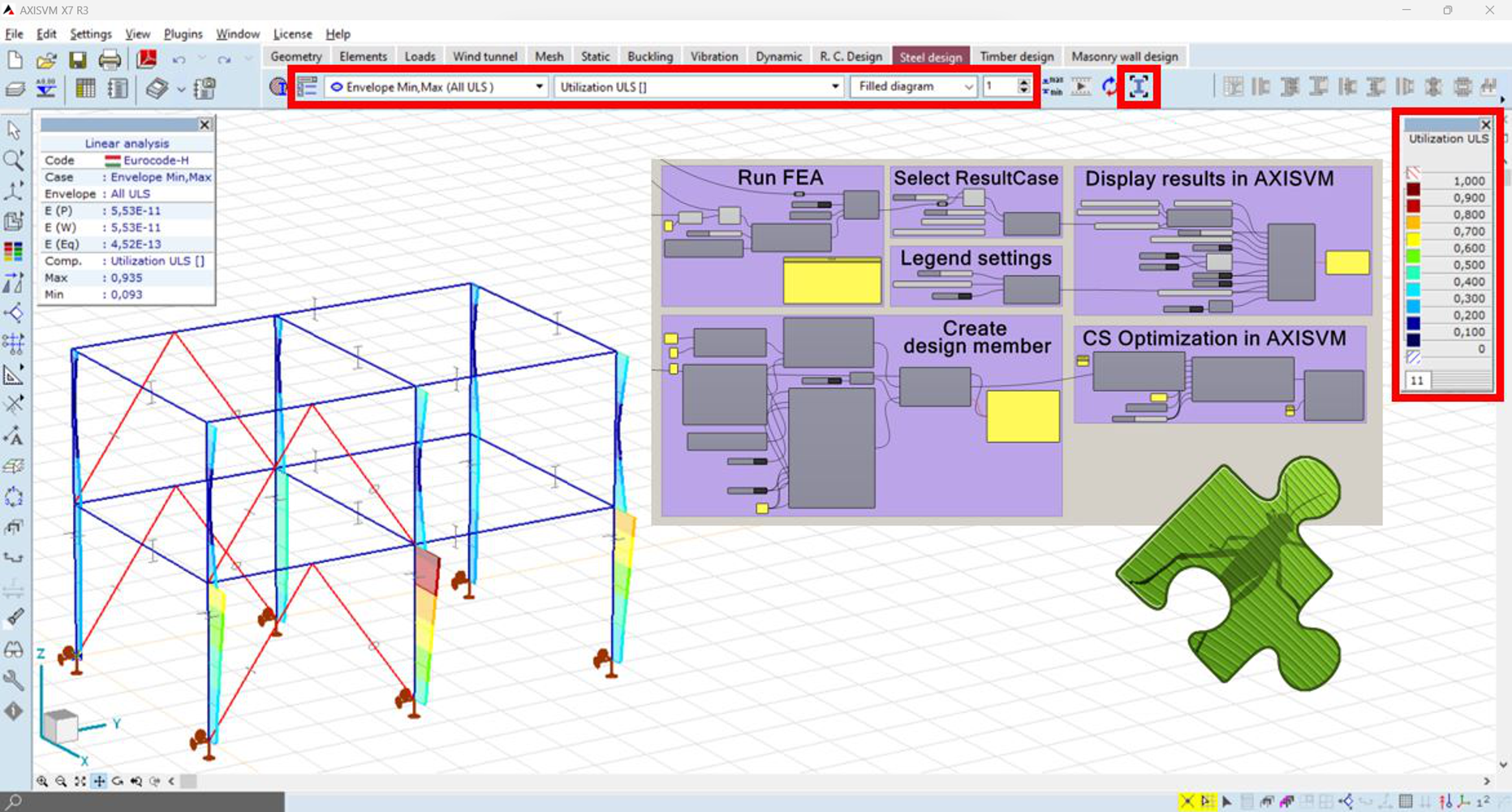Click the refresh arrows icon in results toolbar
The height and width of the screenshot is (812, 1512).
(x=1109, y=87)
